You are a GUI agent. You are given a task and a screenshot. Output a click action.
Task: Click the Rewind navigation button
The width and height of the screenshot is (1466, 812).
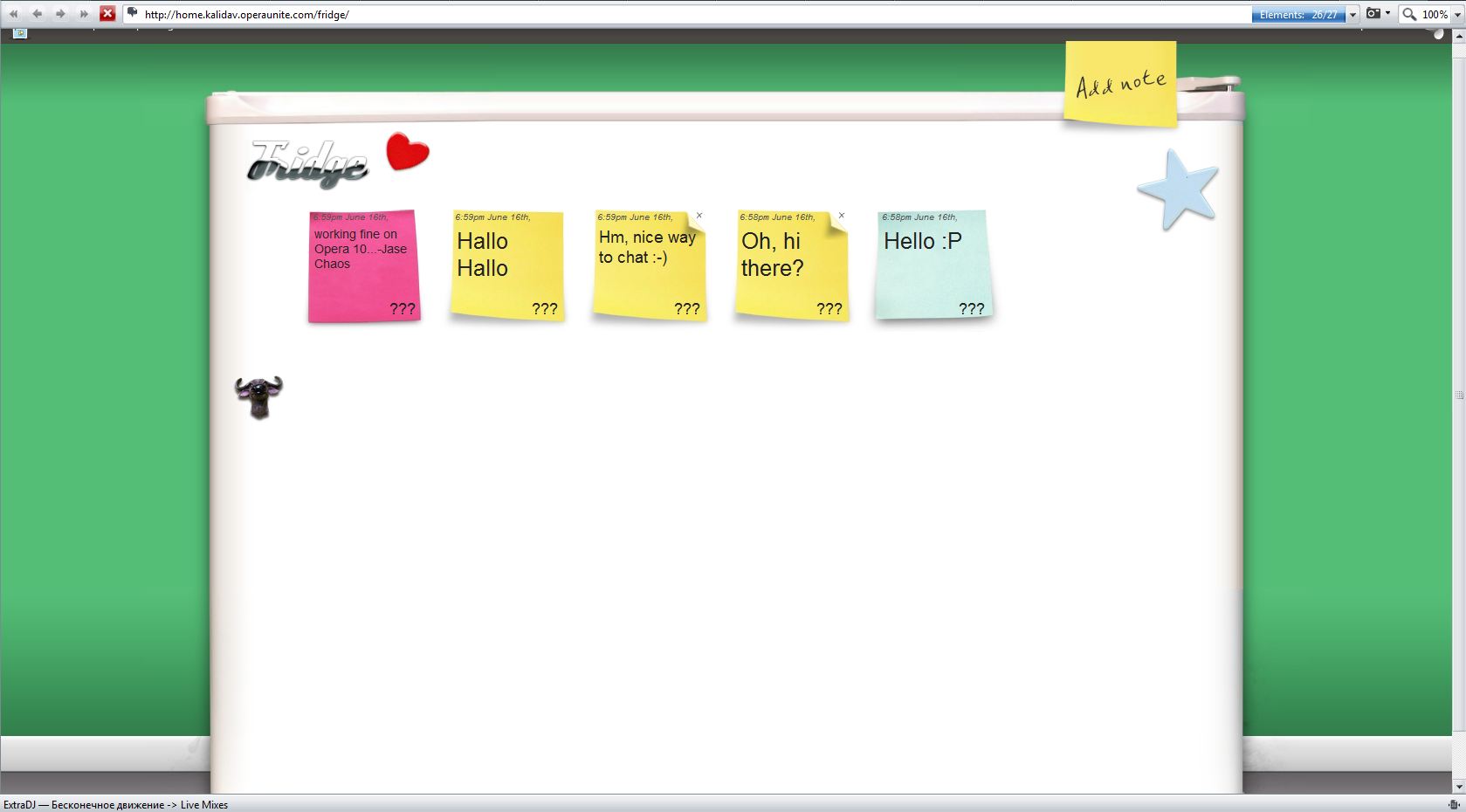tap(13, 14)
